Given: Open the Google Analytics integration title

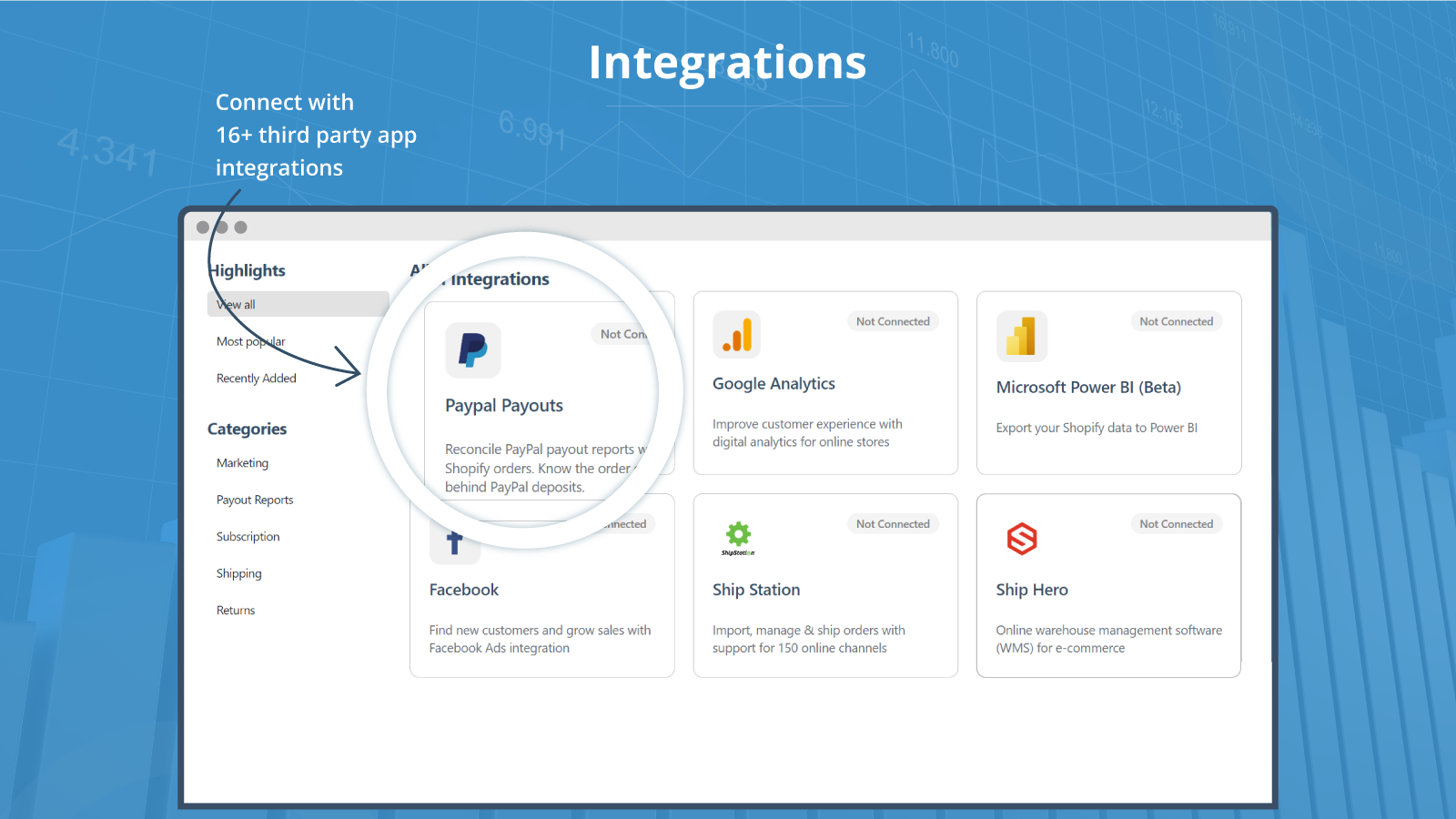Looking at the screenshot, I should pyautogui.click(x=773, y=384).
